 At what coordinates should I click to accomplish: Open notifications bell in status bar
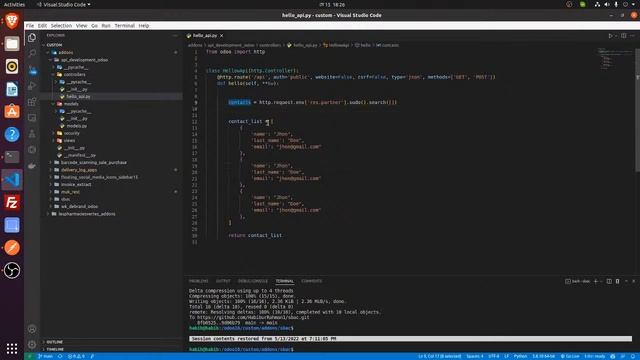tap(632, 356)
